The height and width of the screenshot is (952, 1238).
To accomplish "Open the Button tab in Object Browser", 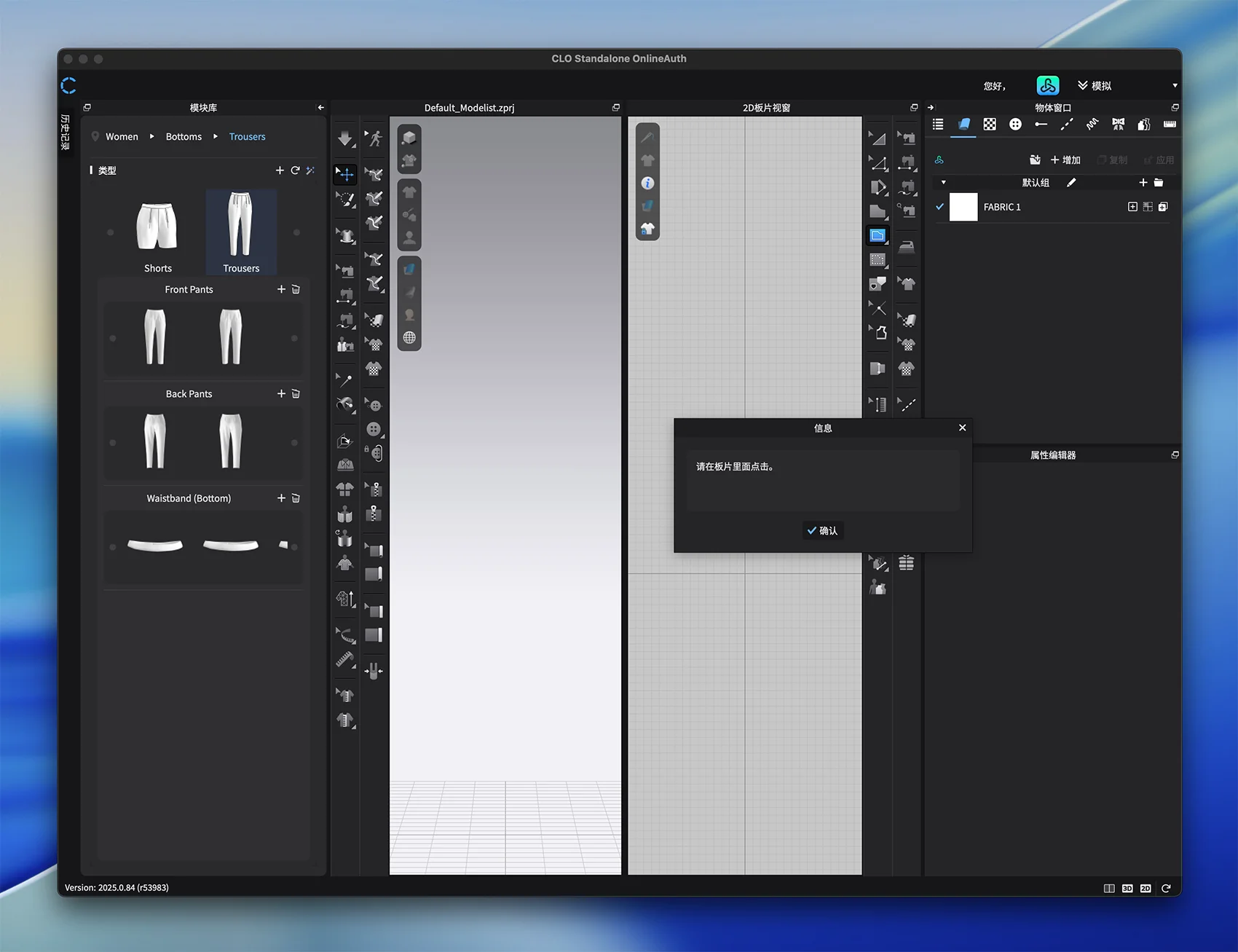I will coord(1015,125).
